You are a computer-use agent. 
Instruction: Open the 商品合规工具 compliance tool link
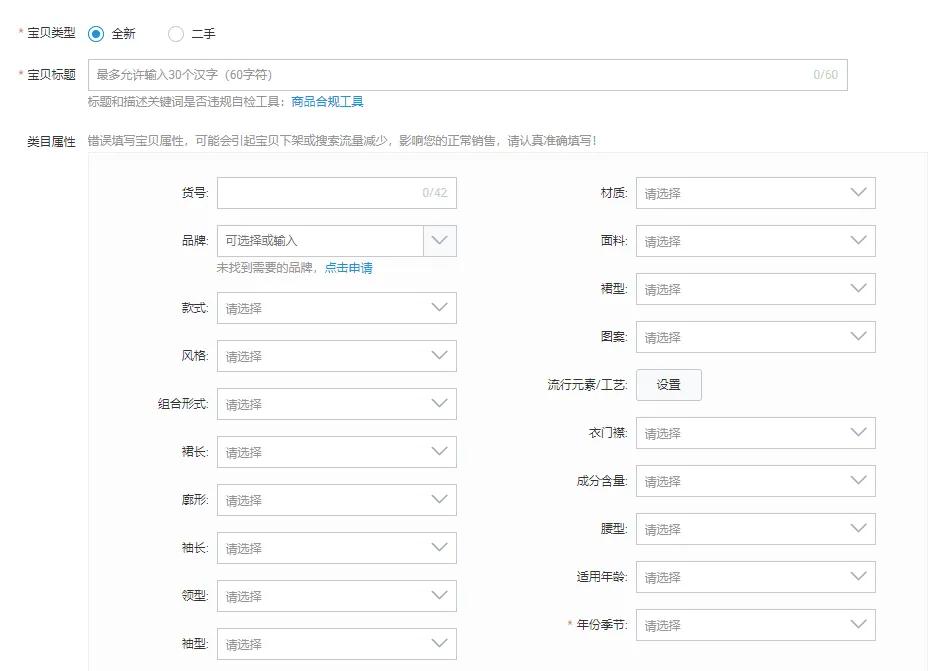click(x=330, y=100)
